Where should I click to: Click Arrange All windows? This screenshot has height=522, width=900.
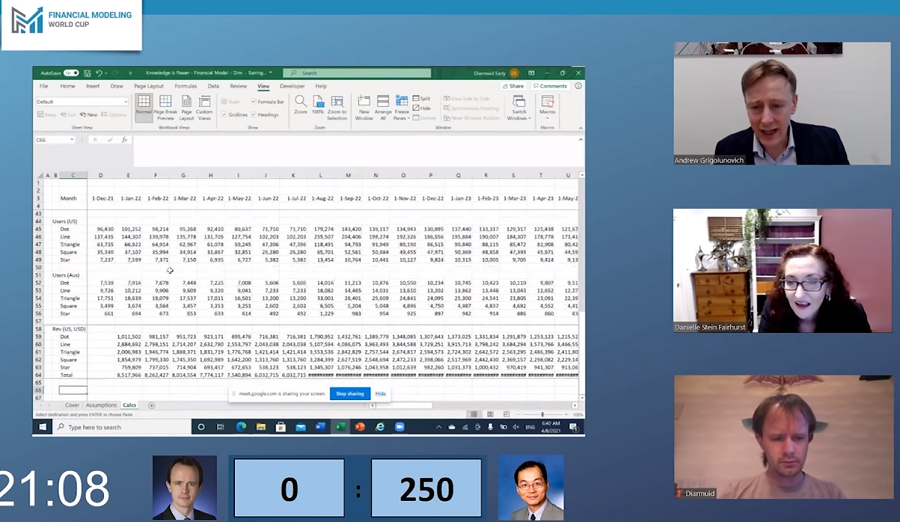pyautogui.click(x=383, y=107)
